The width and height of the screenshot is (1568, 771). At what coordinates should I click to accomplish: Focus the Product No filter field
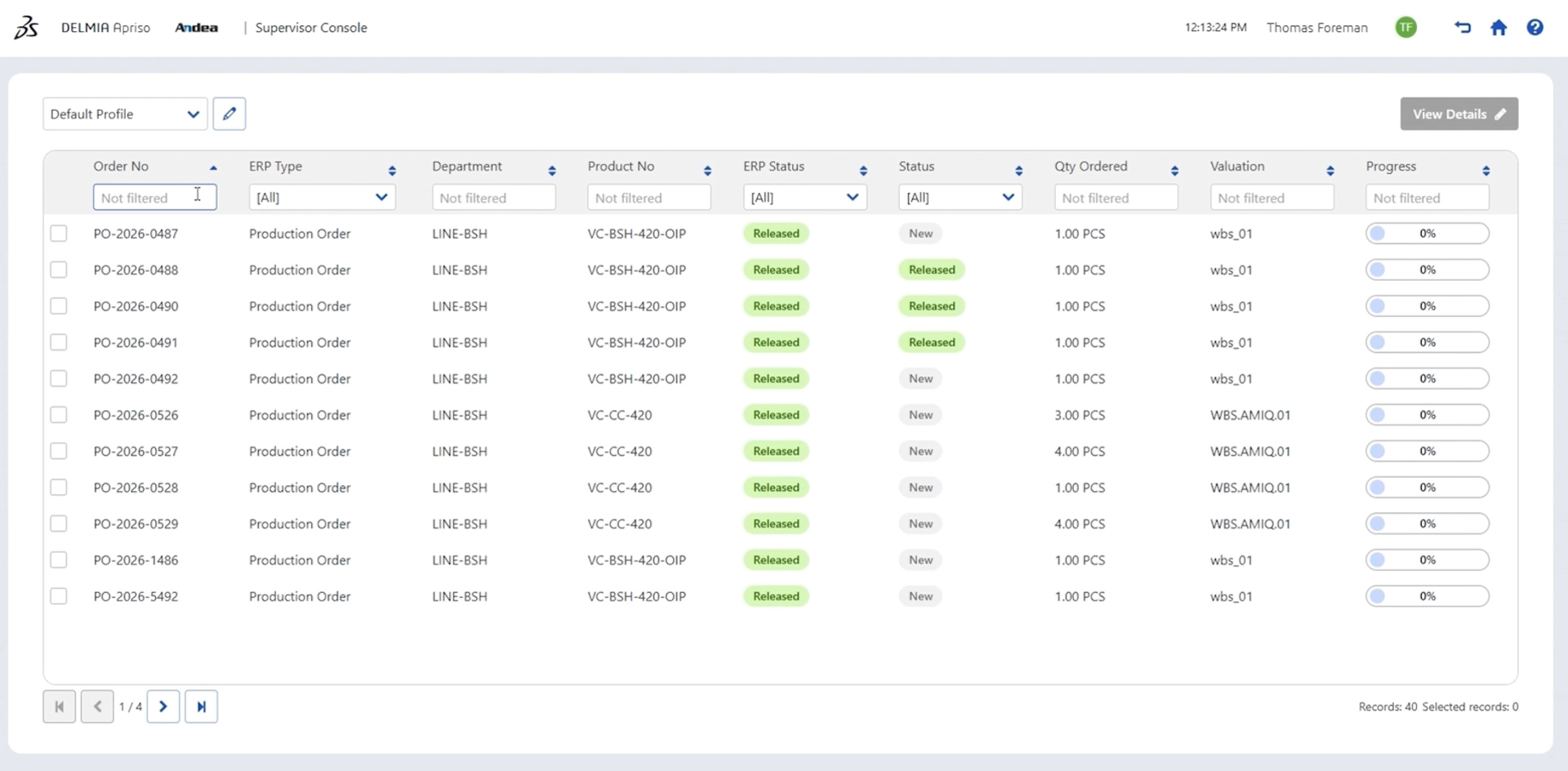coord(649,197)
